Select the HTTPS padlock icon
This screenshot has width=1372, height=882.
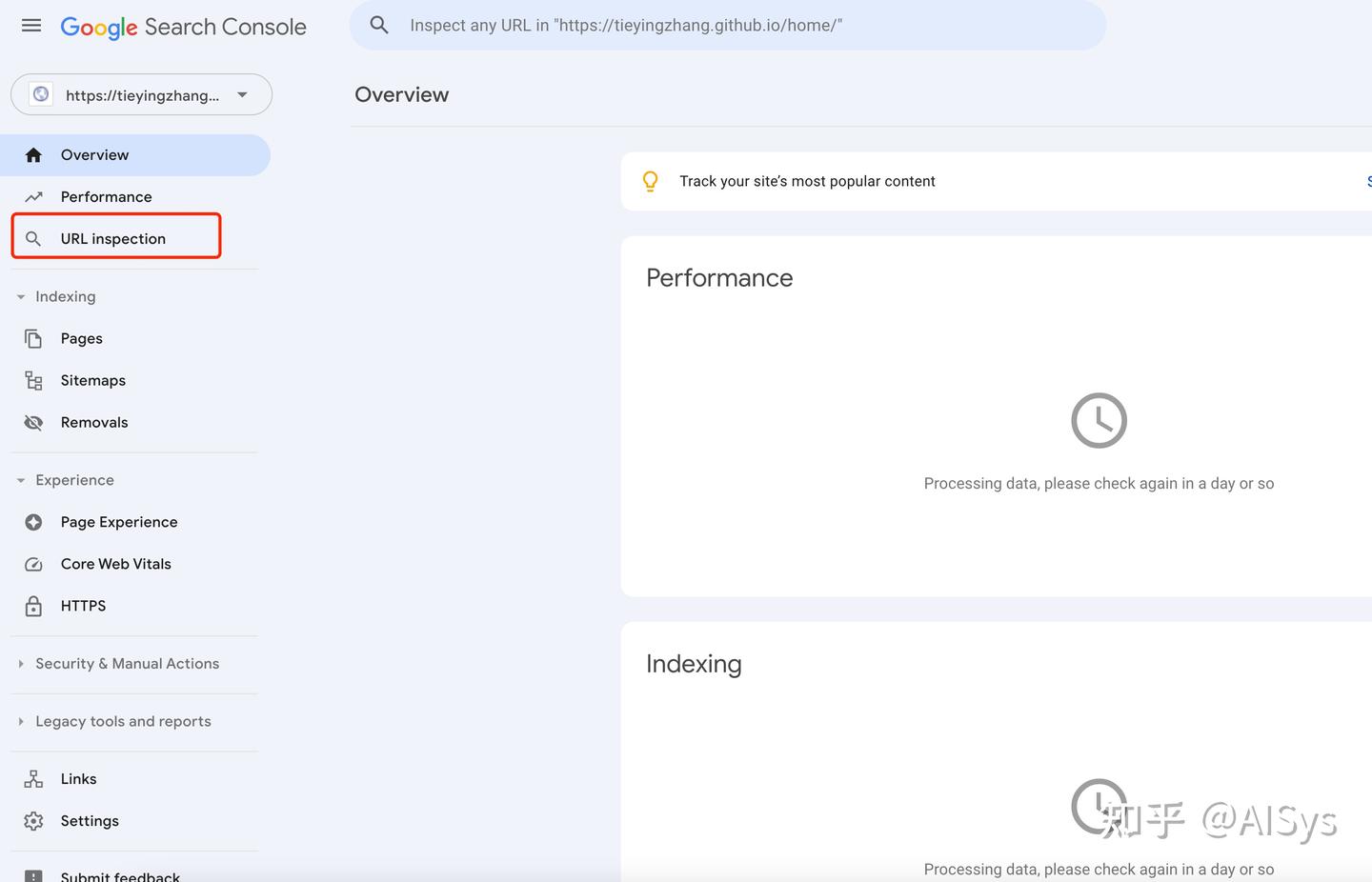33,606
